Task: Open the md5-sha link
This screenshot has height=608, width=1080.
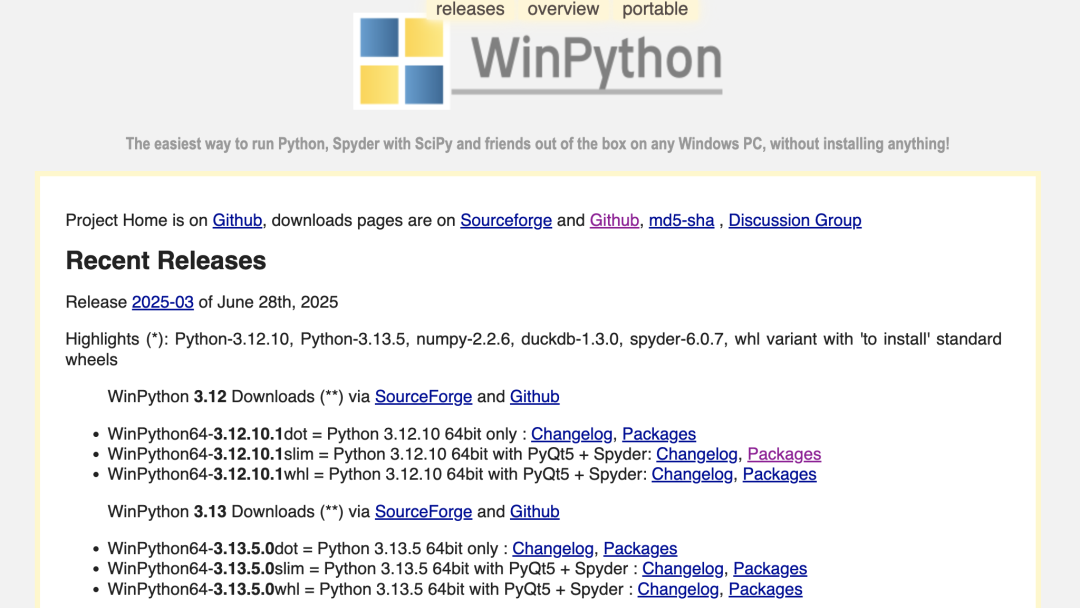Action: pyautogui.click(x=681, y=220)
